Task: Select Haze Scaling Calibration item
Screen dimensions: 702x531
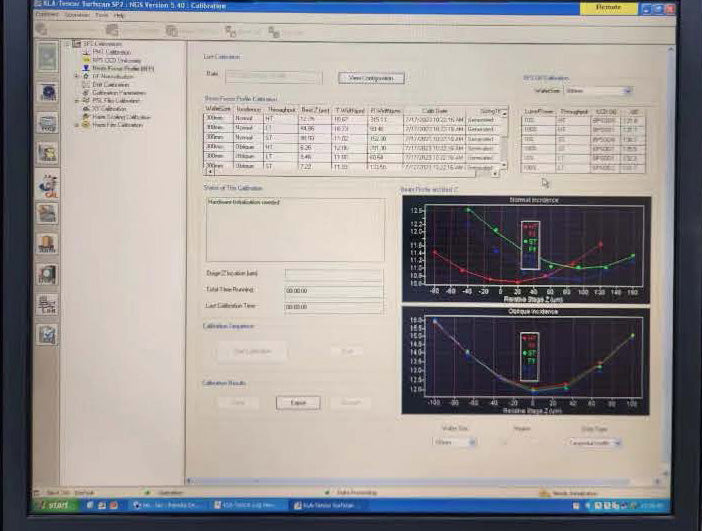Action: [x=122, y=117]
